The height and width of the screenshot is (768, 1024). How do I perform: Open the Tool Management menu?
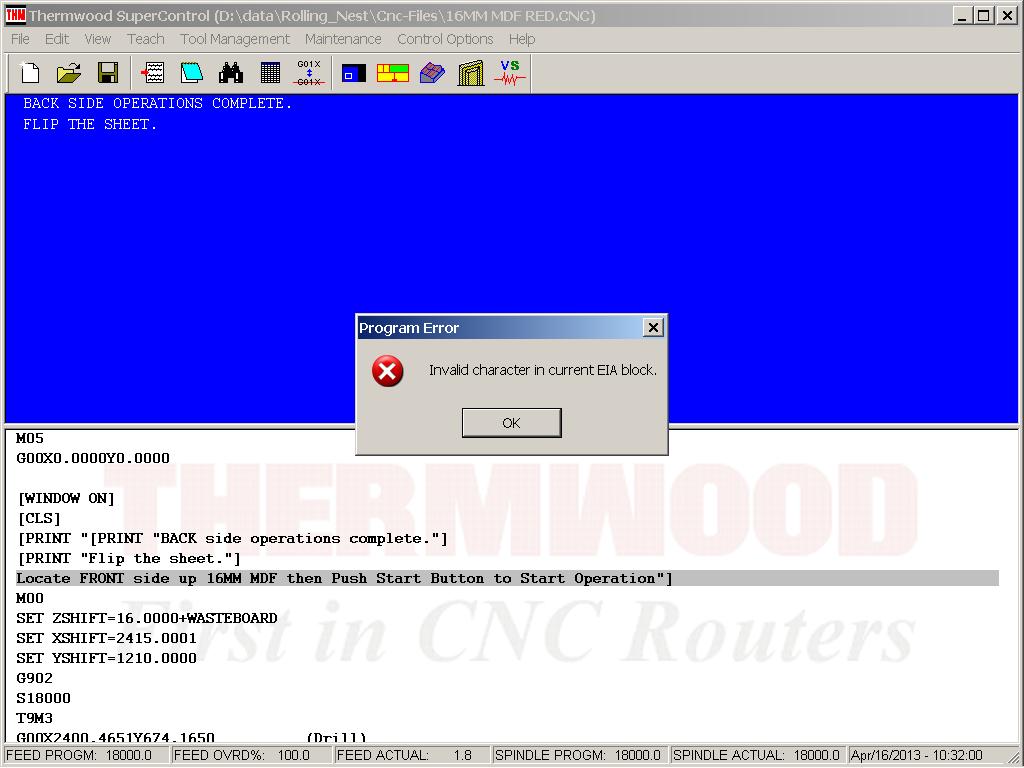(x=235, y=39)
